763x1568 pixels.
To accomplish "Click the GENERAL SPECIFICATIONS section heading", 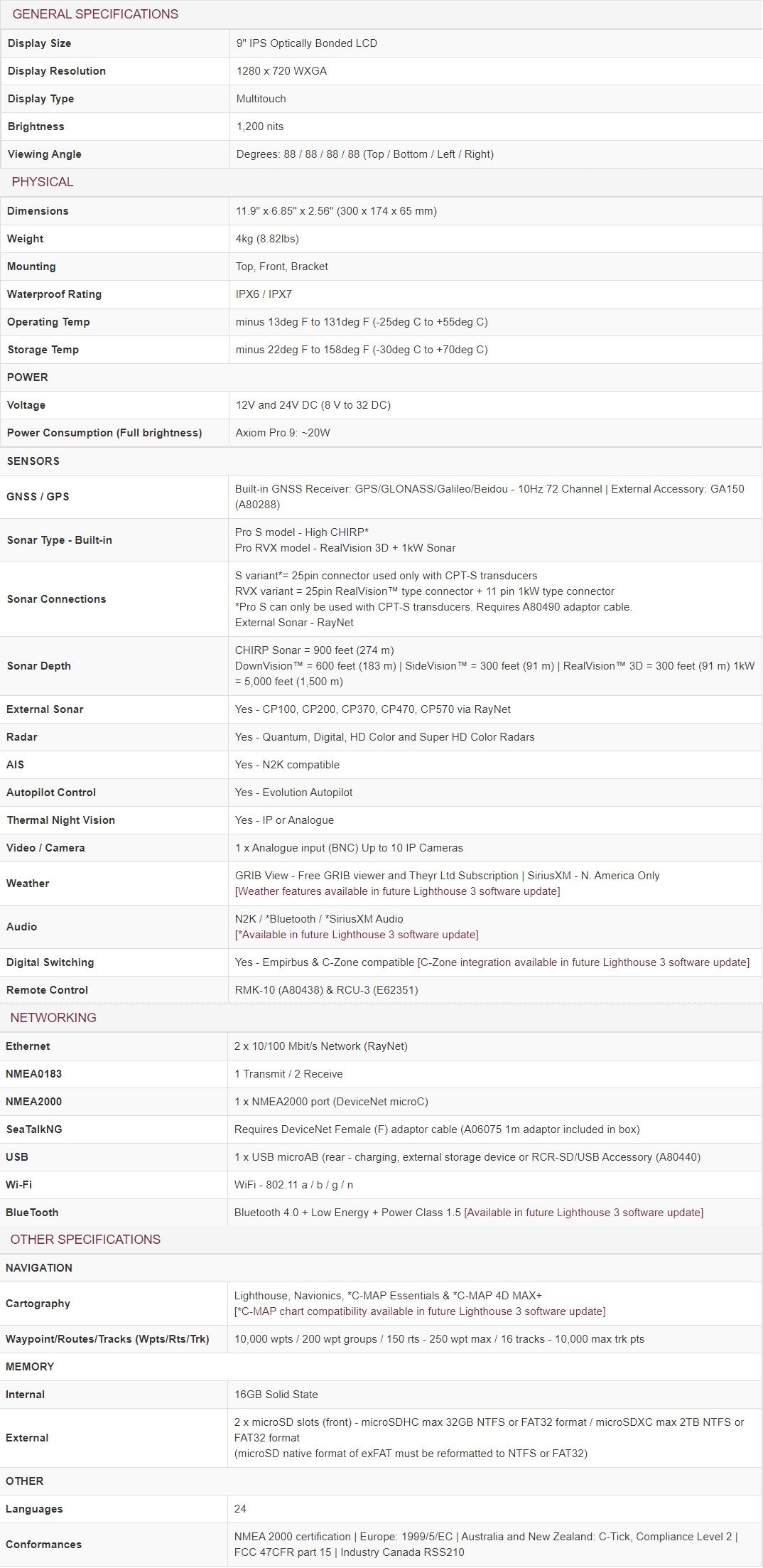I will pos(95,14).
